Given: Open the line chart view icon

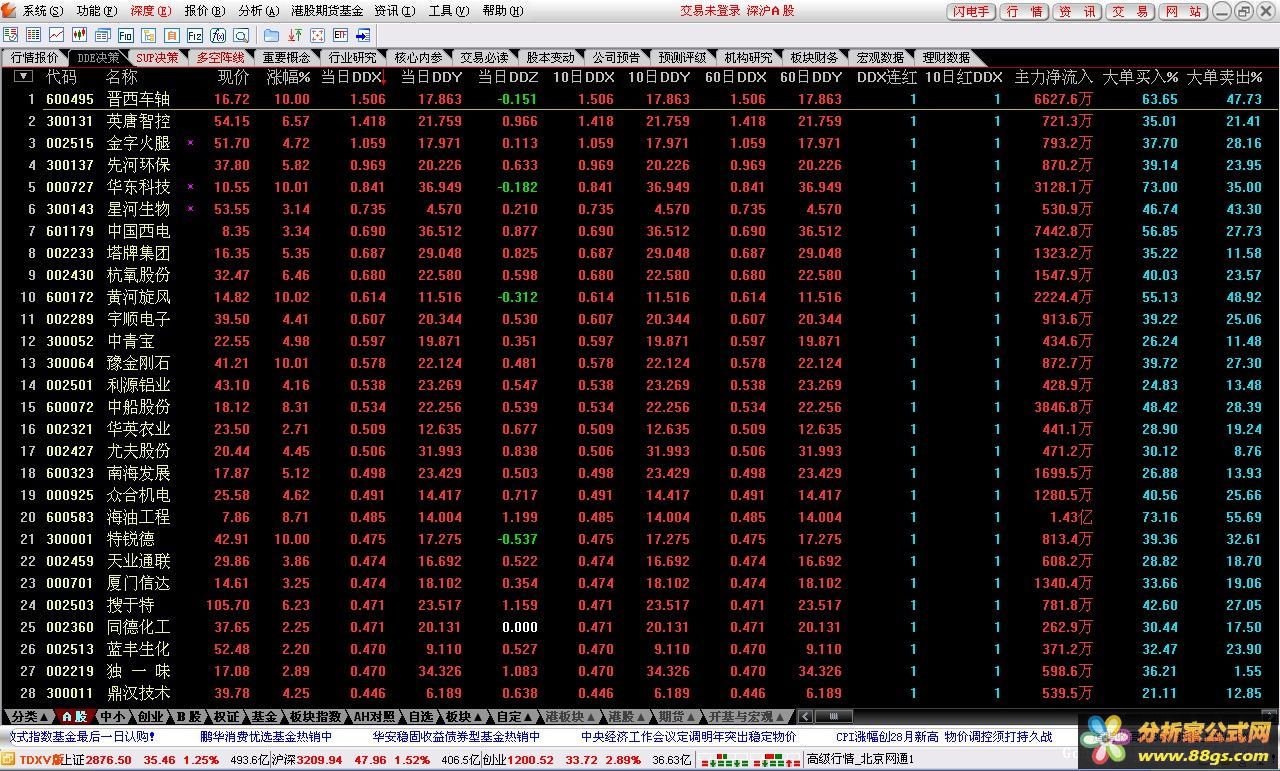Looking at the screenshot, I should click(x=56, y=35).
